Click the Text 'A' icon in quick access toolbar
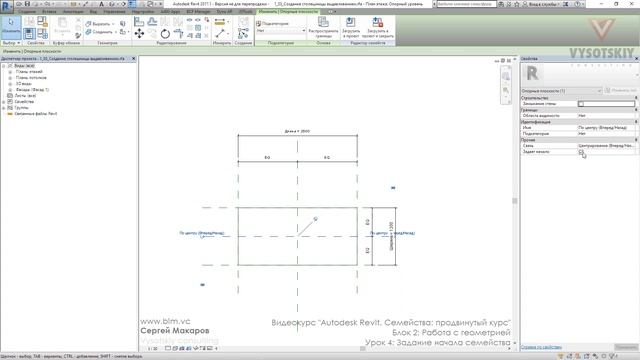The height and width of the screenshot is (360, 640). 101,4
